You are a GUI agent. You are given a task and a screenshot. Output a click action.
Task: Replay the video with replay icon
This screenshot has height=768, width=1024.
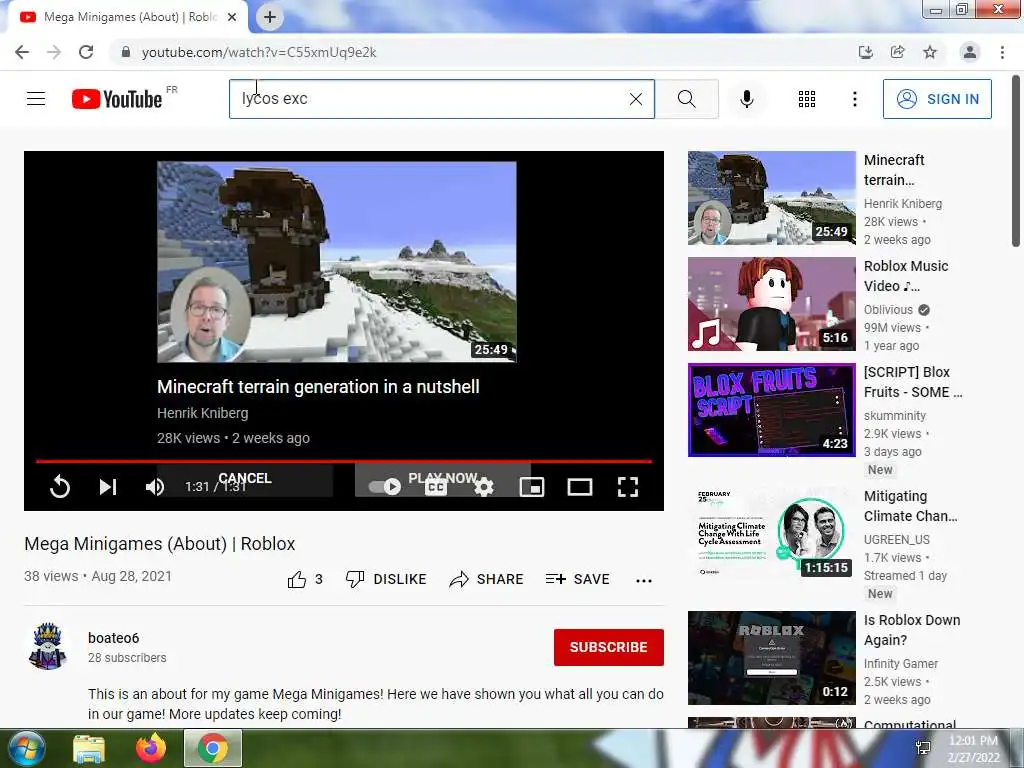point(59,487)
